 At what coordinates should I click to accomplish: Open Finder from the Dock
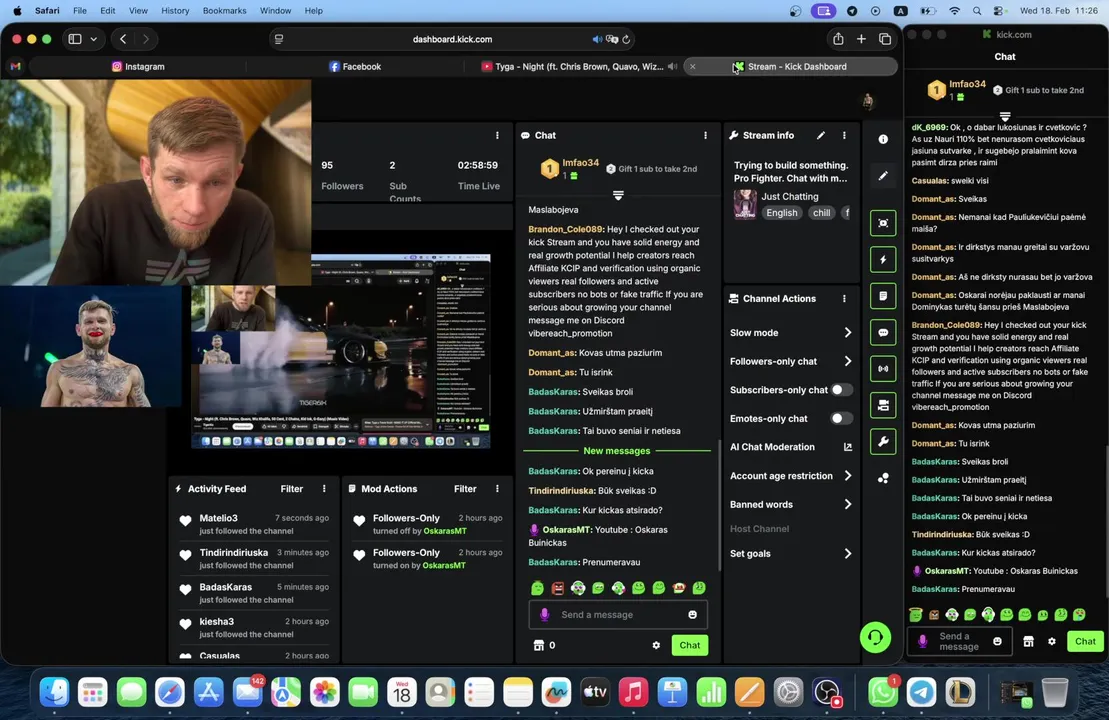54,692
